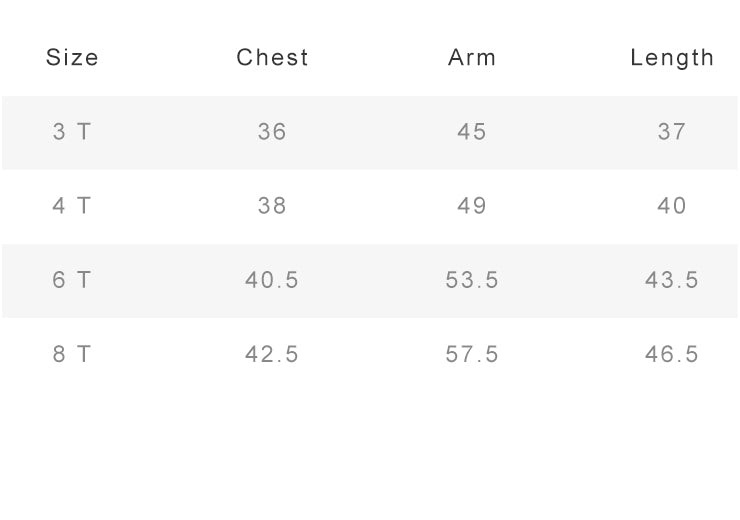Click arm value 45 for 3 T
The height and width of the screenshot is (520, 740).
472,132
